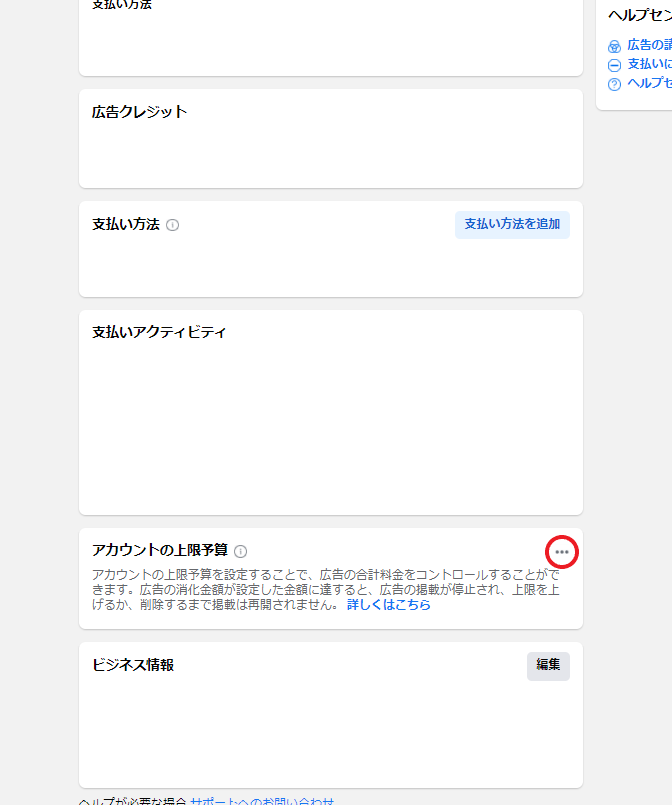Click the 広告クレジット heading
The image size is (672, 805).
[x=139, y=112]
